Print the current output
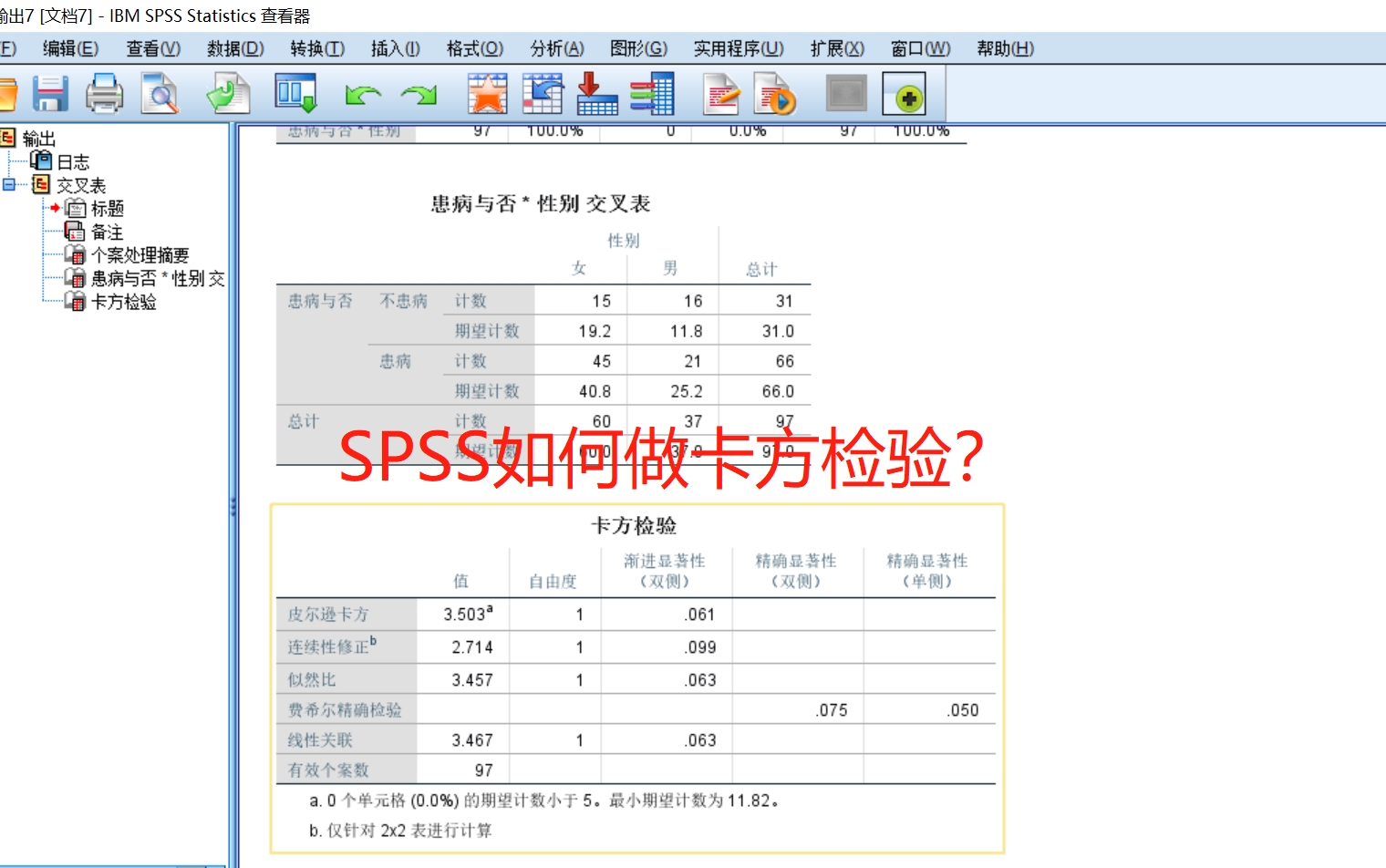 tap(104, 92)
